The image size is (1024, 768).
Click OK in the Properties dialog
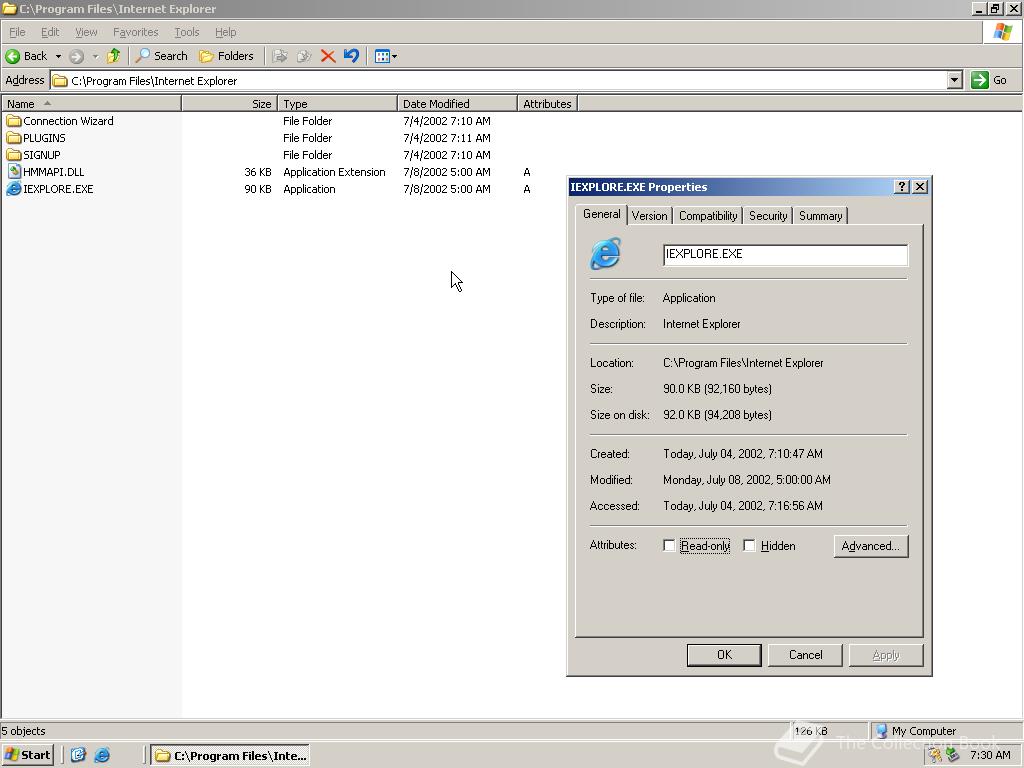[x=724, y=655]
